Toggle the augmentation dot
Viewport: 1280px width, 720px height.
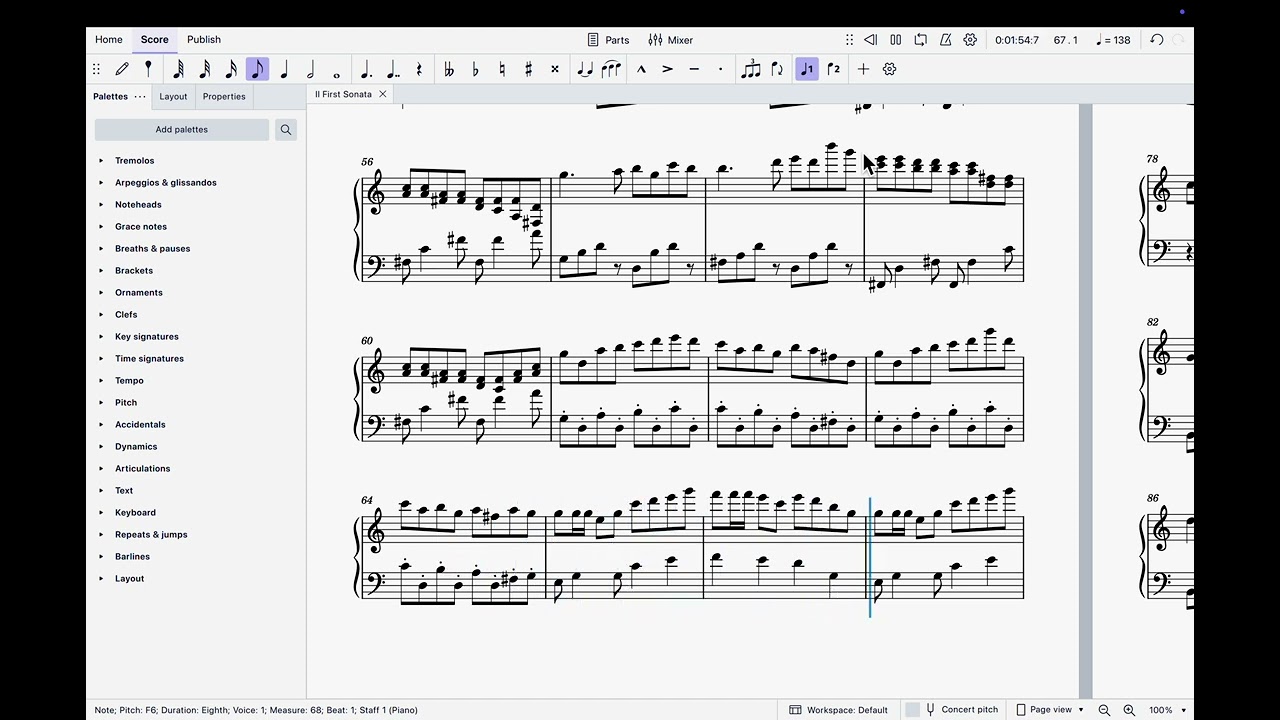point(367,69)
